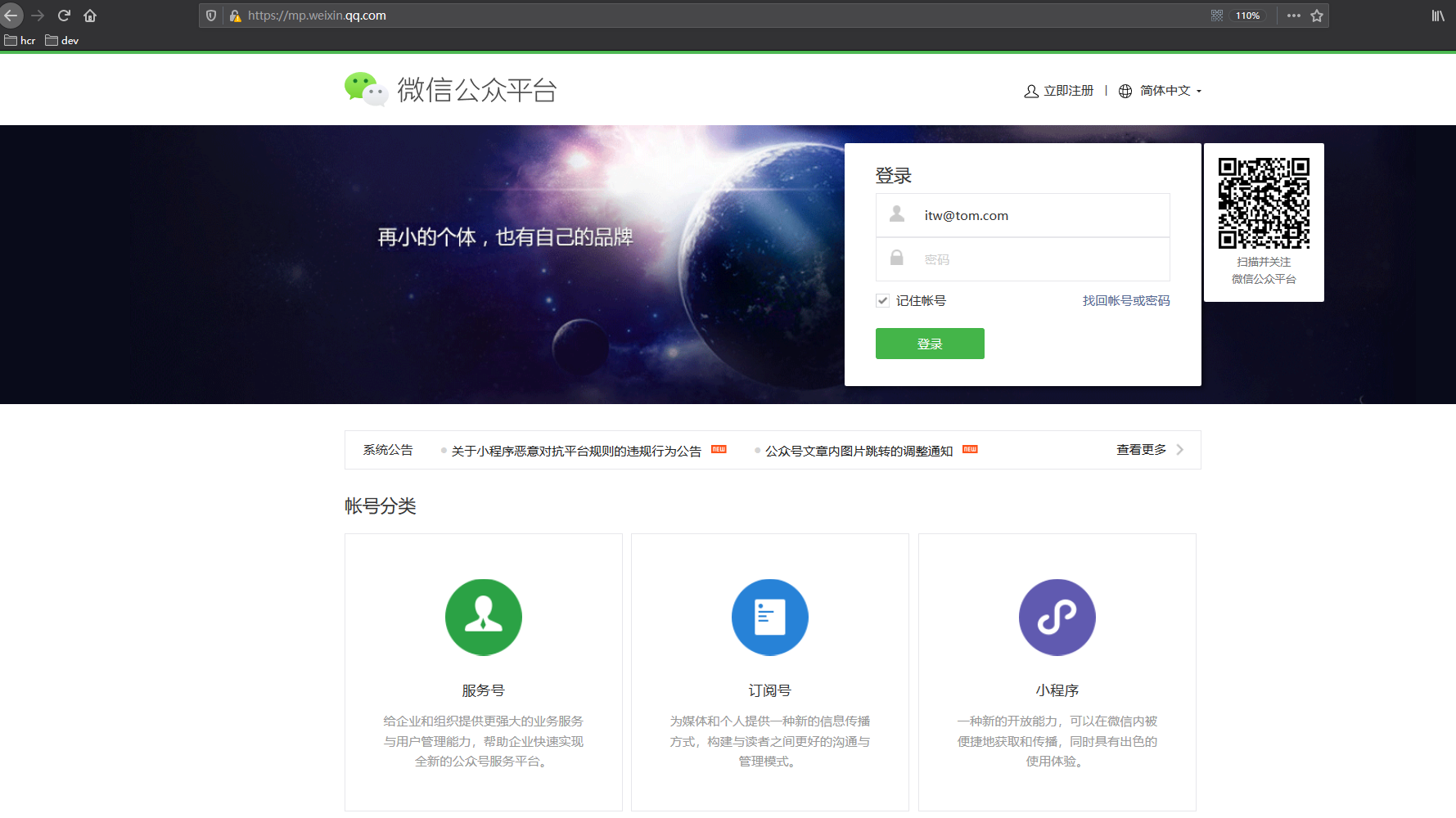Click the 微信公众平台 title text
Viewport: 1456px width, 818px height.
476,90
